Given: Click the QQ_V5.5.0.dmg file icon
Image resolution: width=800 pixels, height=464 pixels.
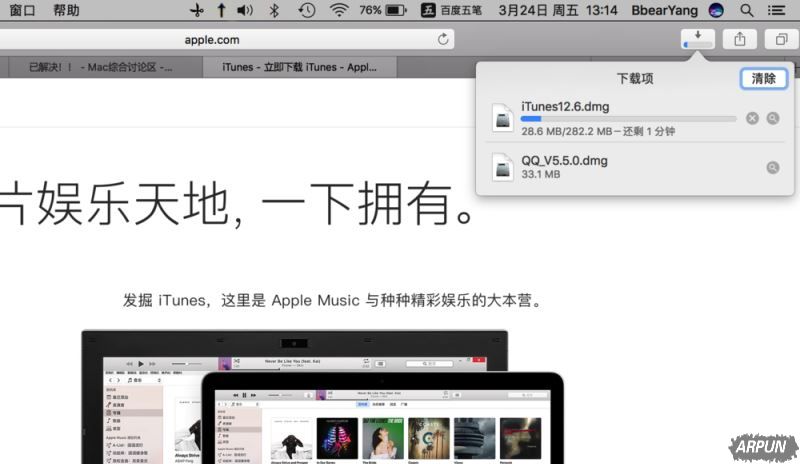Looking at the screenshot, I should click(503, 167).
